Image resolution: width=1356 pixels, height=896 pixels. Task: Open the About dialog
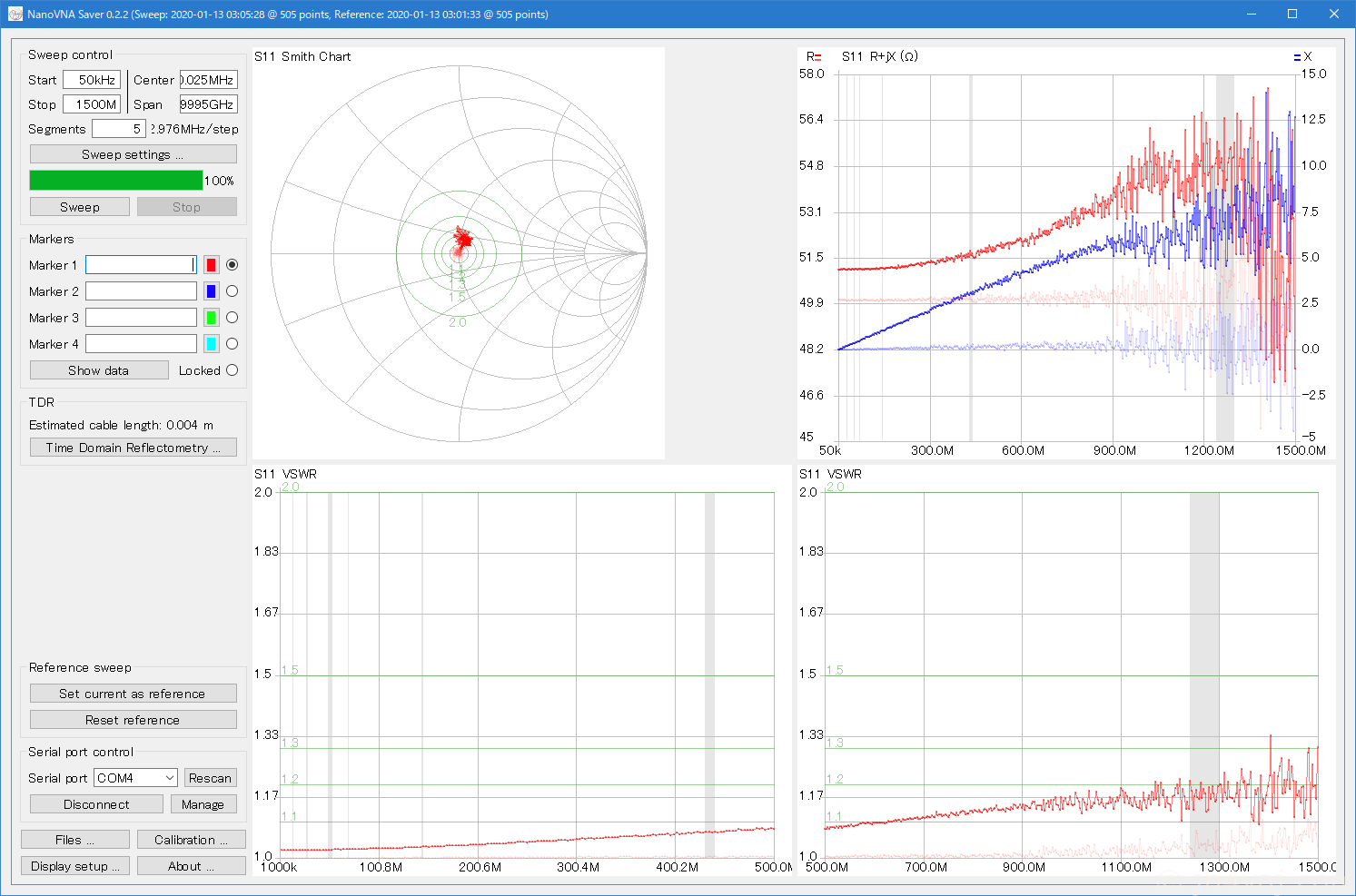pyautogui.click(x=192, y=866)
